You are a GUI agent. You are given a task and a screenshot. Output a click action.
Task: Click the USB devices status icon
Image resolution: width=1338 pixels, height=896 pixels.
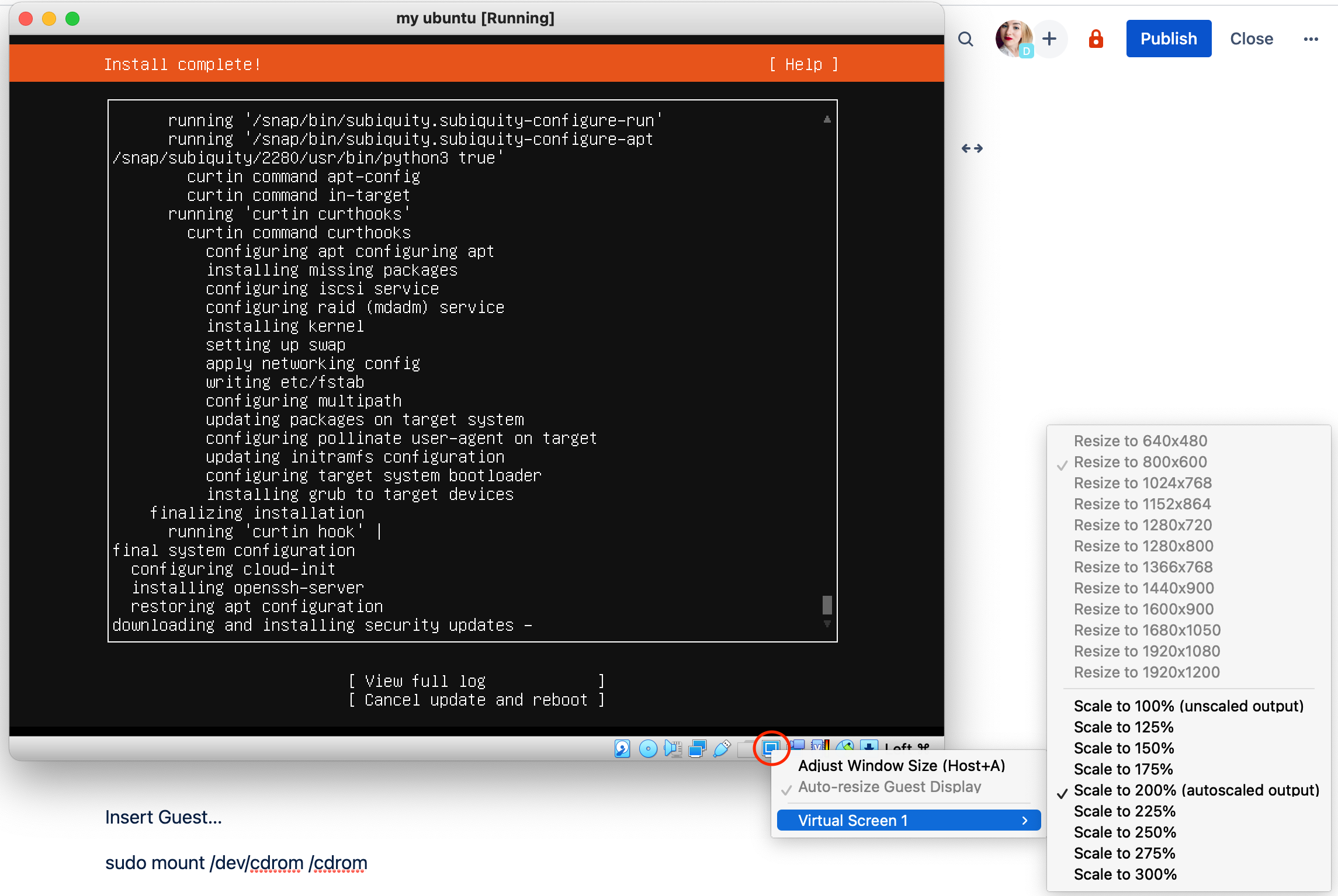pos(722,748)
